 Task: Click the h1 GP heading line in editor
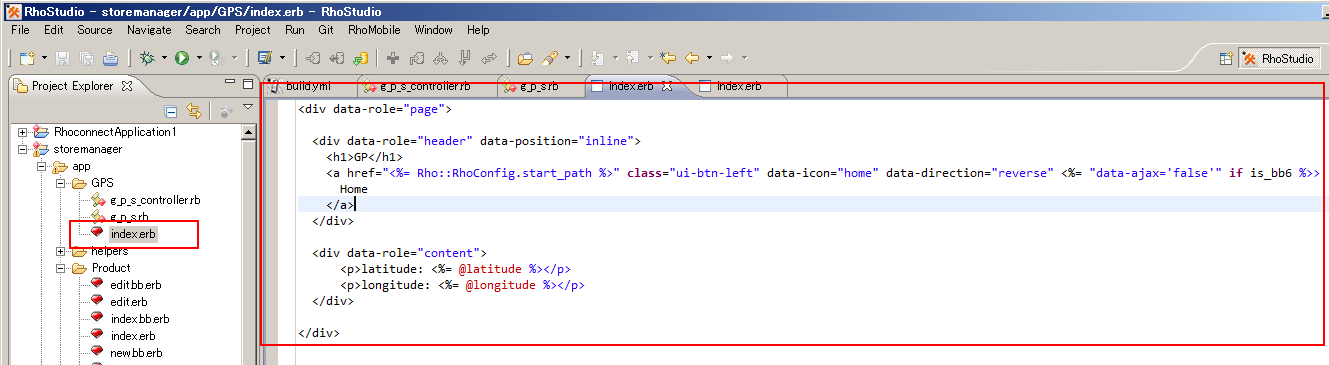364,156
